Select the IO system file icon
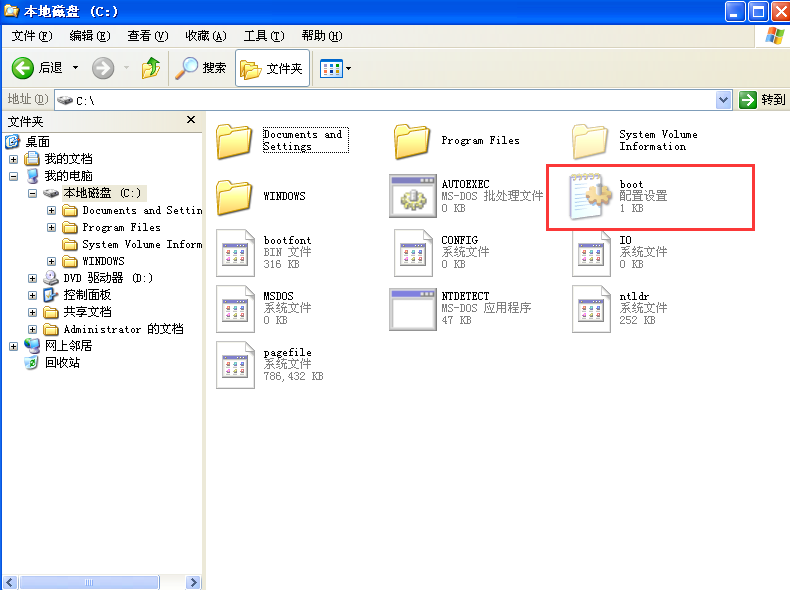The height and width of the screenshot is (590, 790). (x=591, y=253)
